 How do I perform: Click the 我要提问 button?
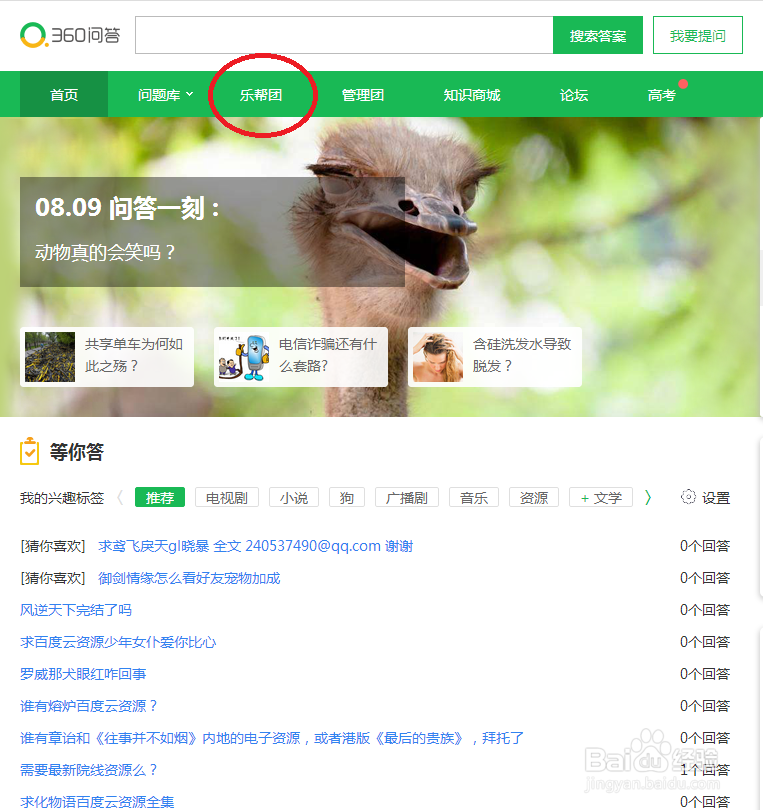[697, 35]
